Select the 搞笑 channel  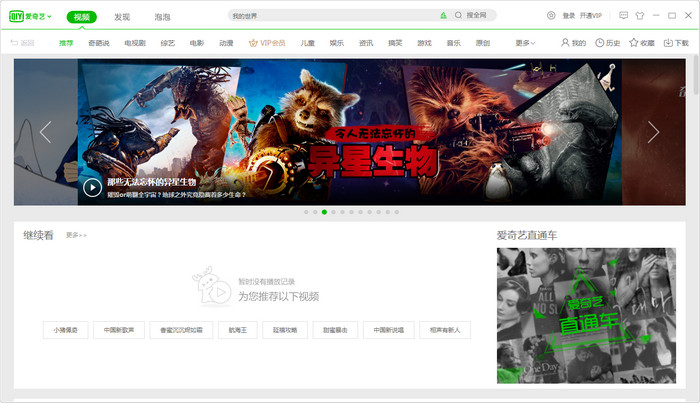pos(395,43)
